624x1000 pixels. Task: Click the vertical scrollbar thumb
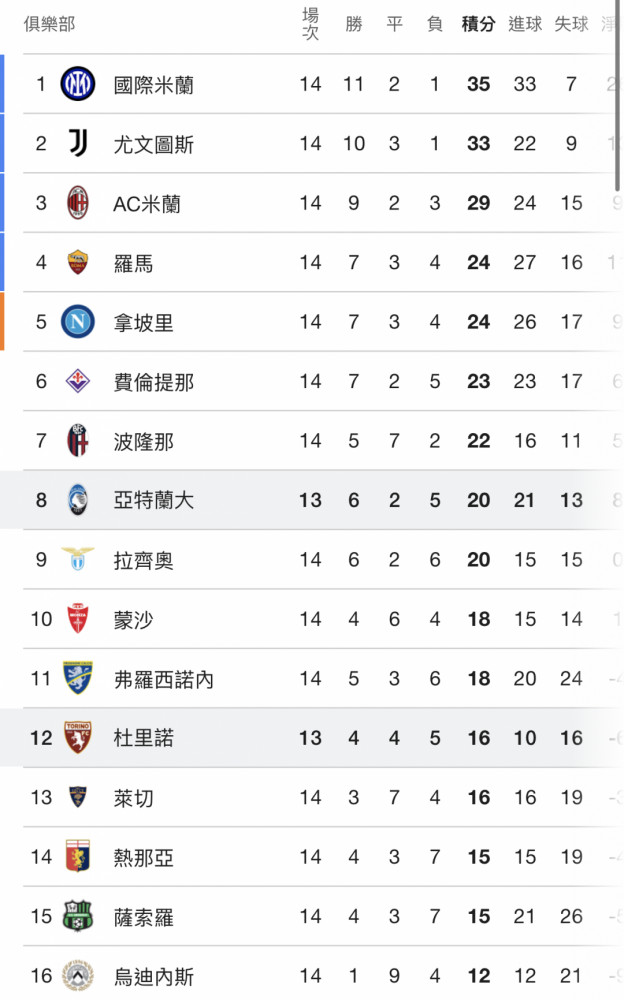click(x=617, y=97)
